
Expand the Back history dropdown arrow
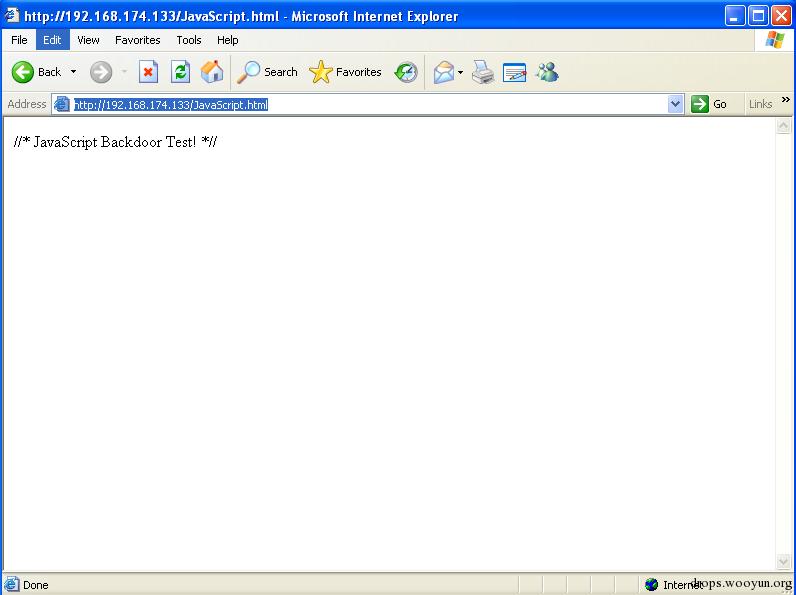tap(74, 72)
